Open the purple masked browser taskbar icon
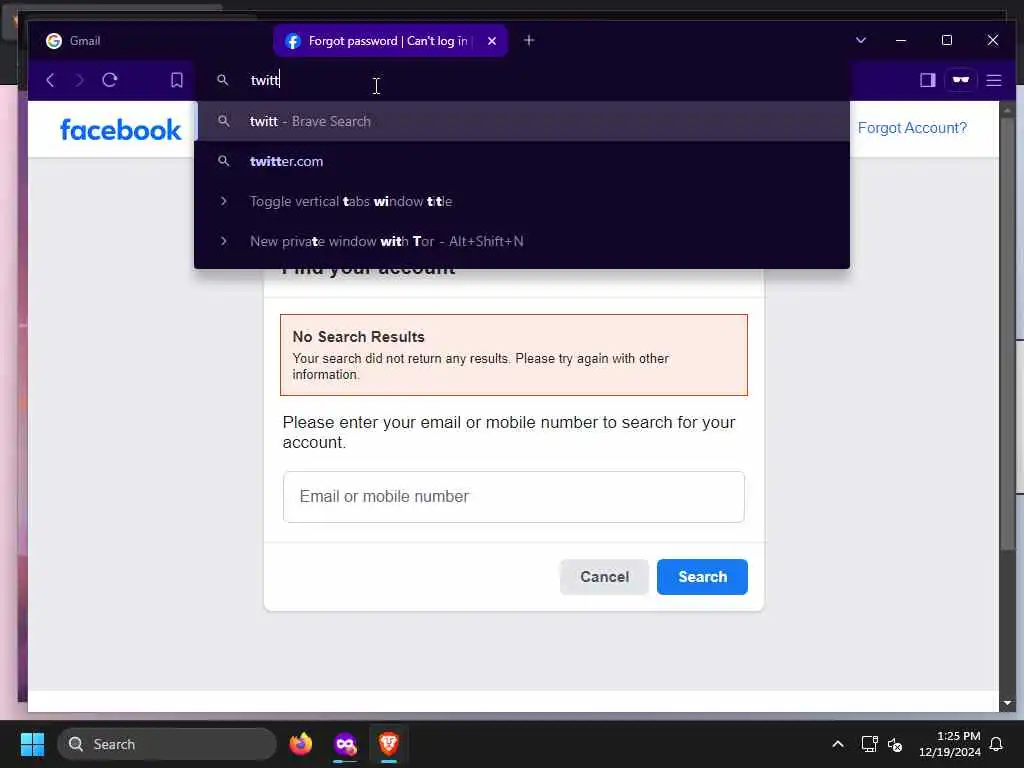1024x768 pixels. point(345,744)
